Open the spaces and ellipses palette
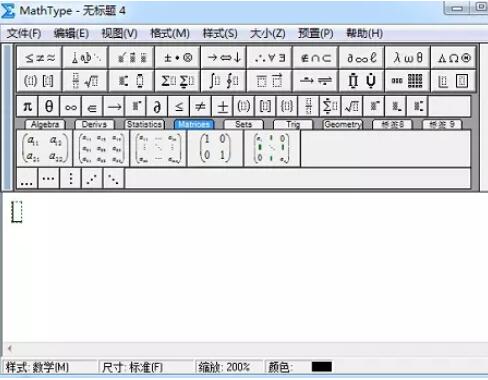This screenshot has width=488, height=380. [85, 58]
